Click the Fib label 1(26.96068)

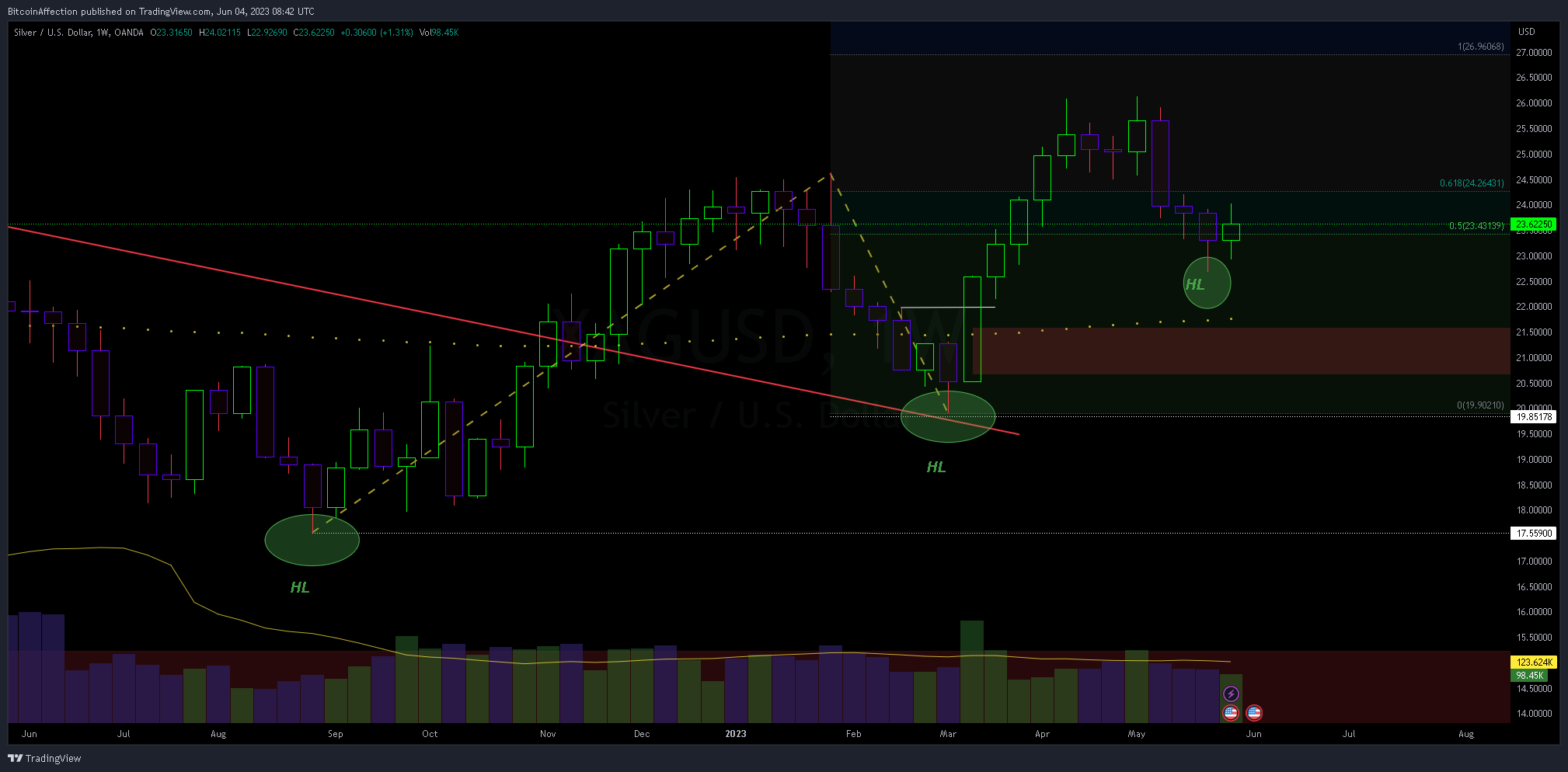[x=1480, y=47]
